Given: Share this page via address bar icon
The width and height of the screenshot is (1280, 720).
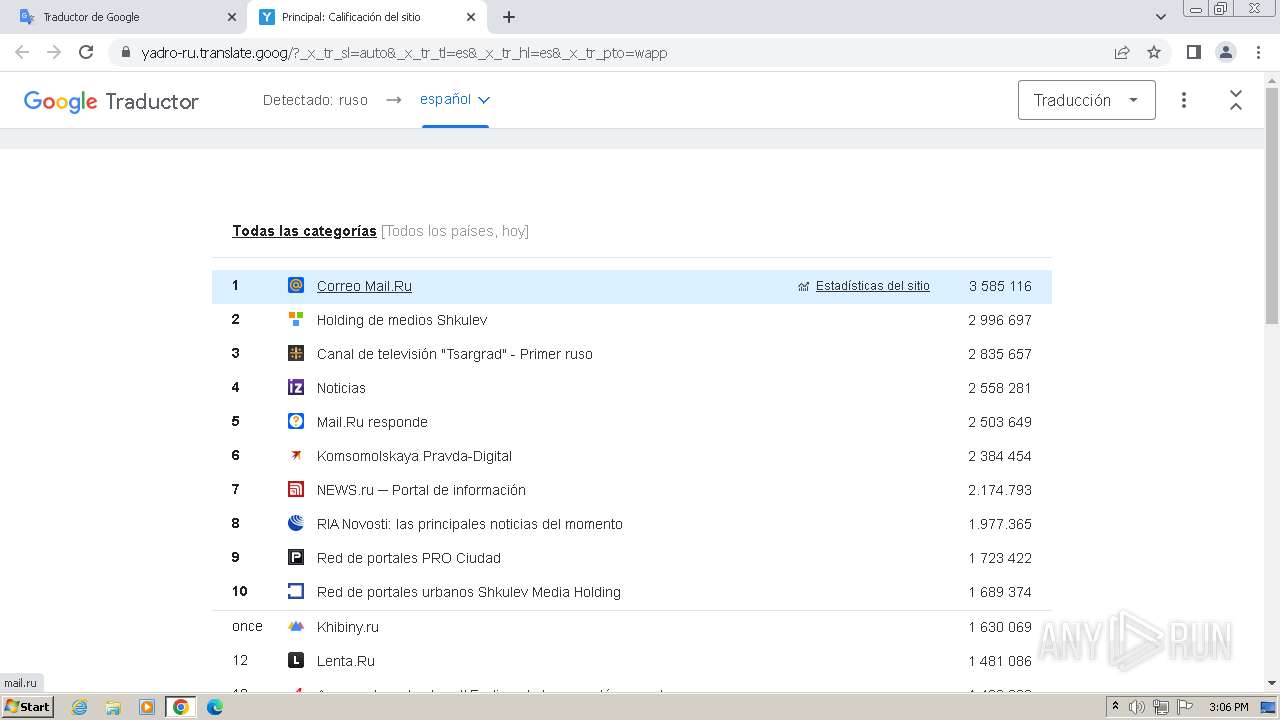Looking at the screenshot, I should tap(1122, 52).
